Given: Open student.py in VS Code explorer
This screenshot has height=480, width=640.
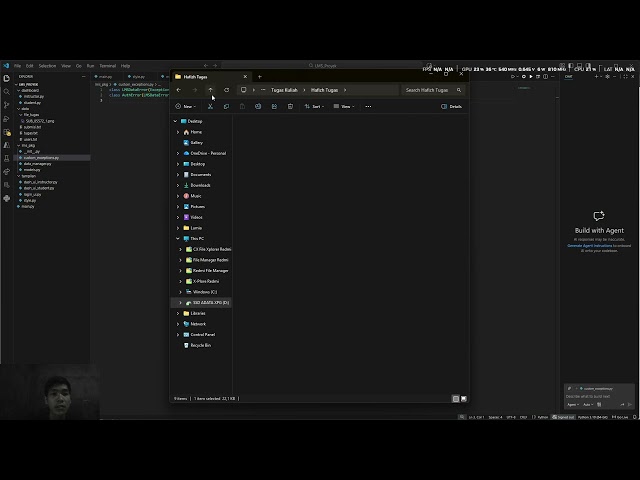Looking at the screenshot, I should click(x=32, y=103).
